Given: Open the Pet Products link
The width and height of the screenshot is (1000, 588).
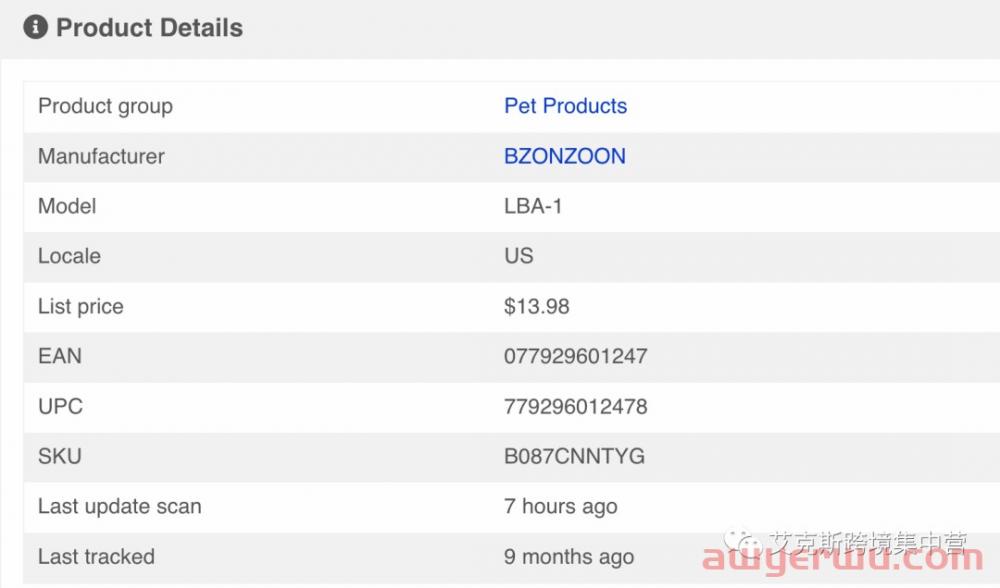Looking at the screenshot, I should (x=566, y=106).
